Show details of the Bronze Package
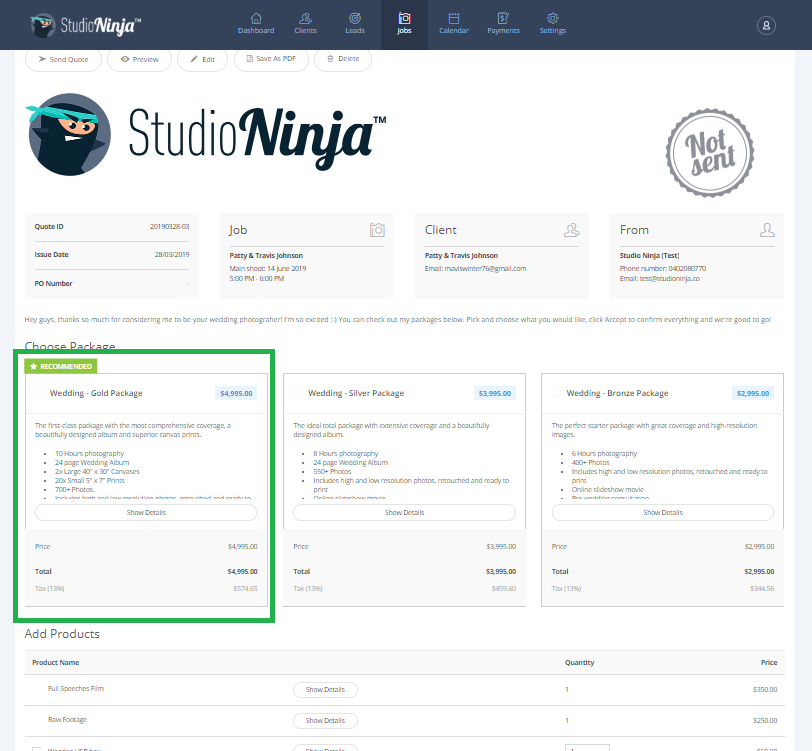 pyautogui.click(x=663, y=512)
